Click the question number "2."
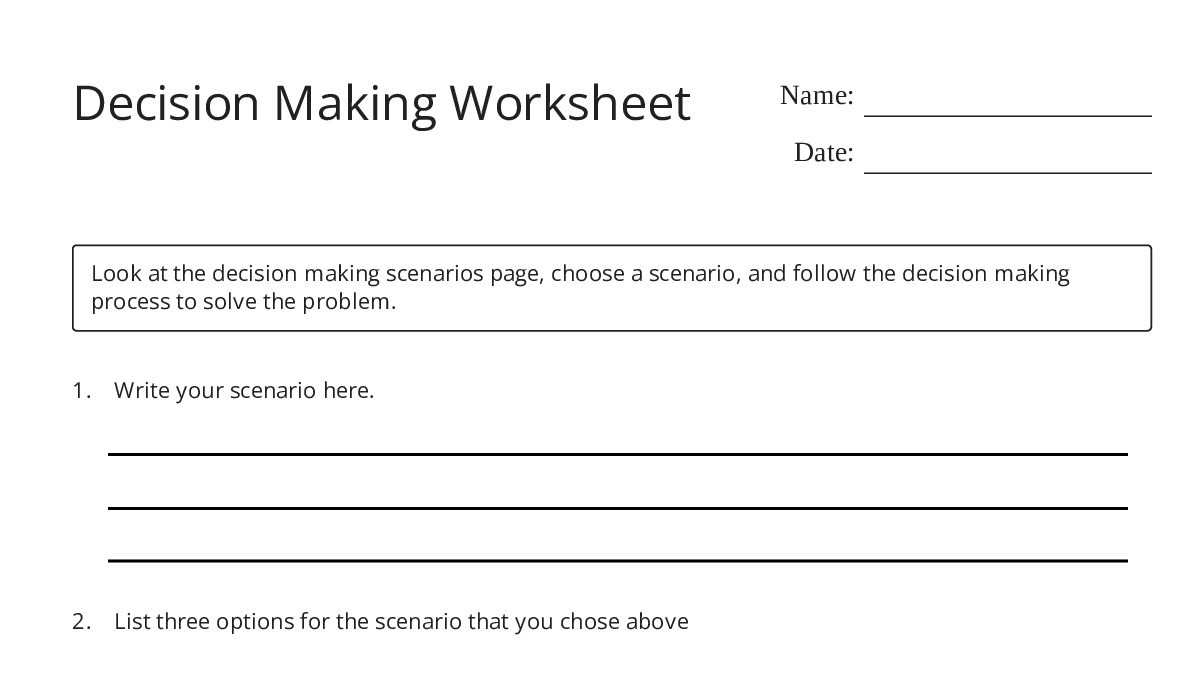Image resolution: width=1200 pixels, height=675 pixels. click(81, 622)
